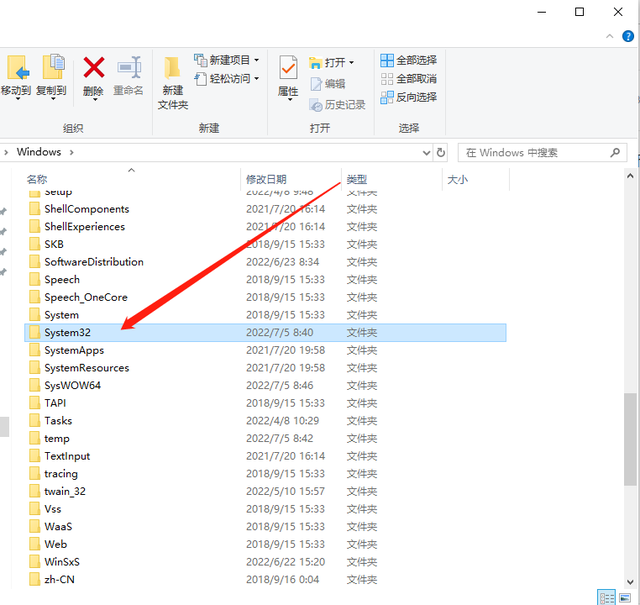Switch to details view icon
640x605 pixels.
coord(606,597)
